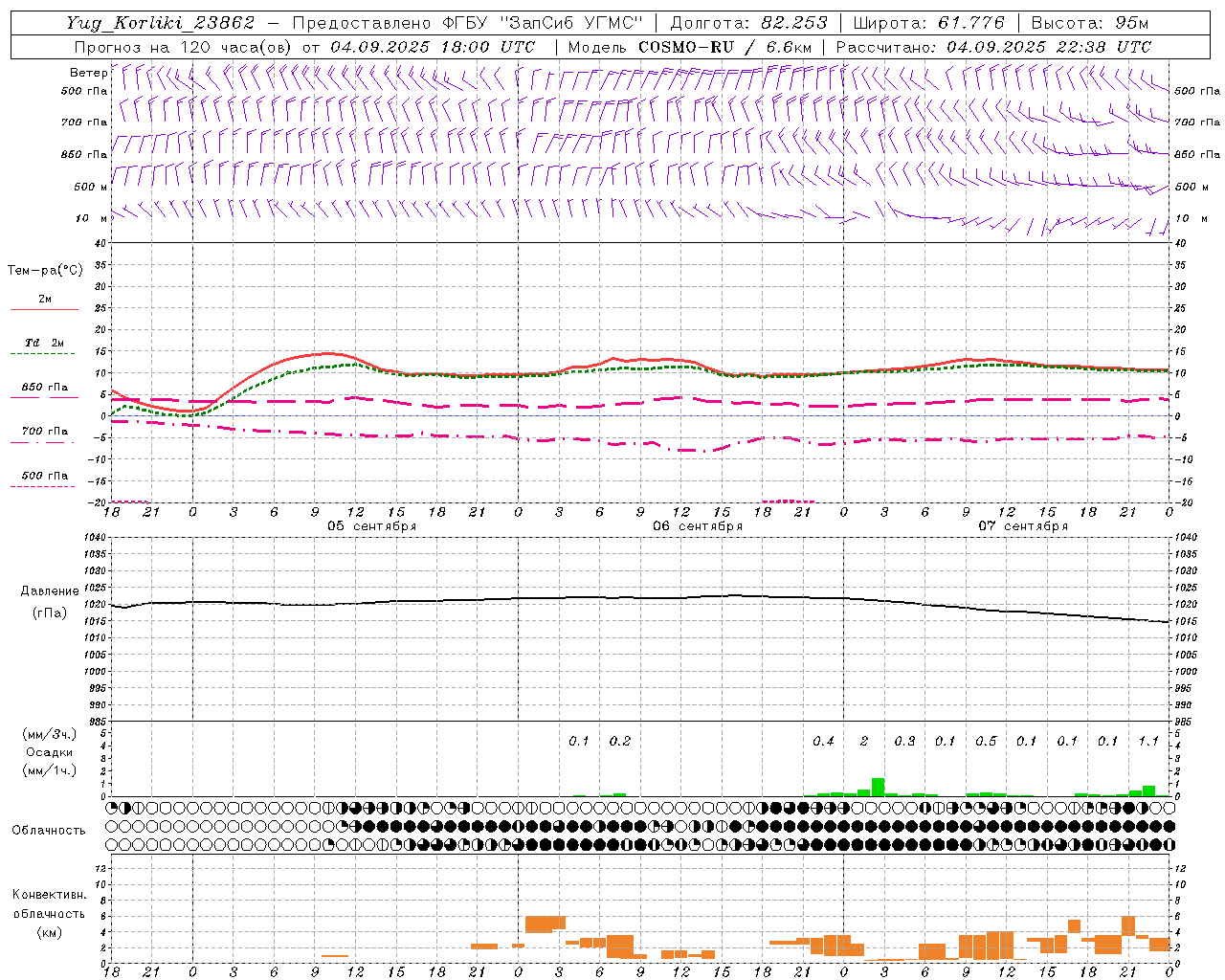1225x980 pixels.
Task: Click the tallest green precipitation bar
Action: 878,787
